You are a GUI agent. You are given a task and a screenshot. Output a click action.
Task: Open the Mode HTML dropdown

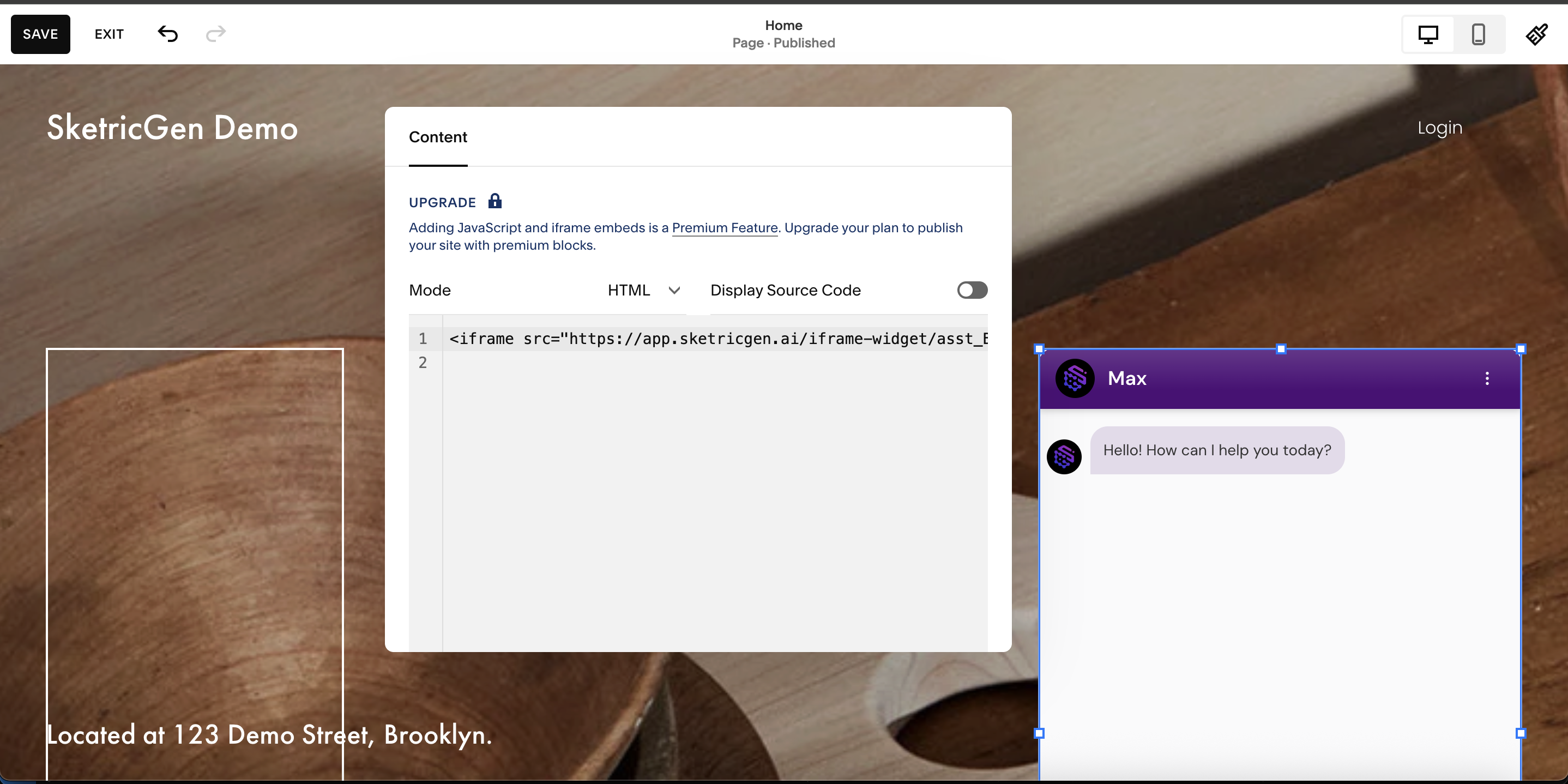[644, 291]
